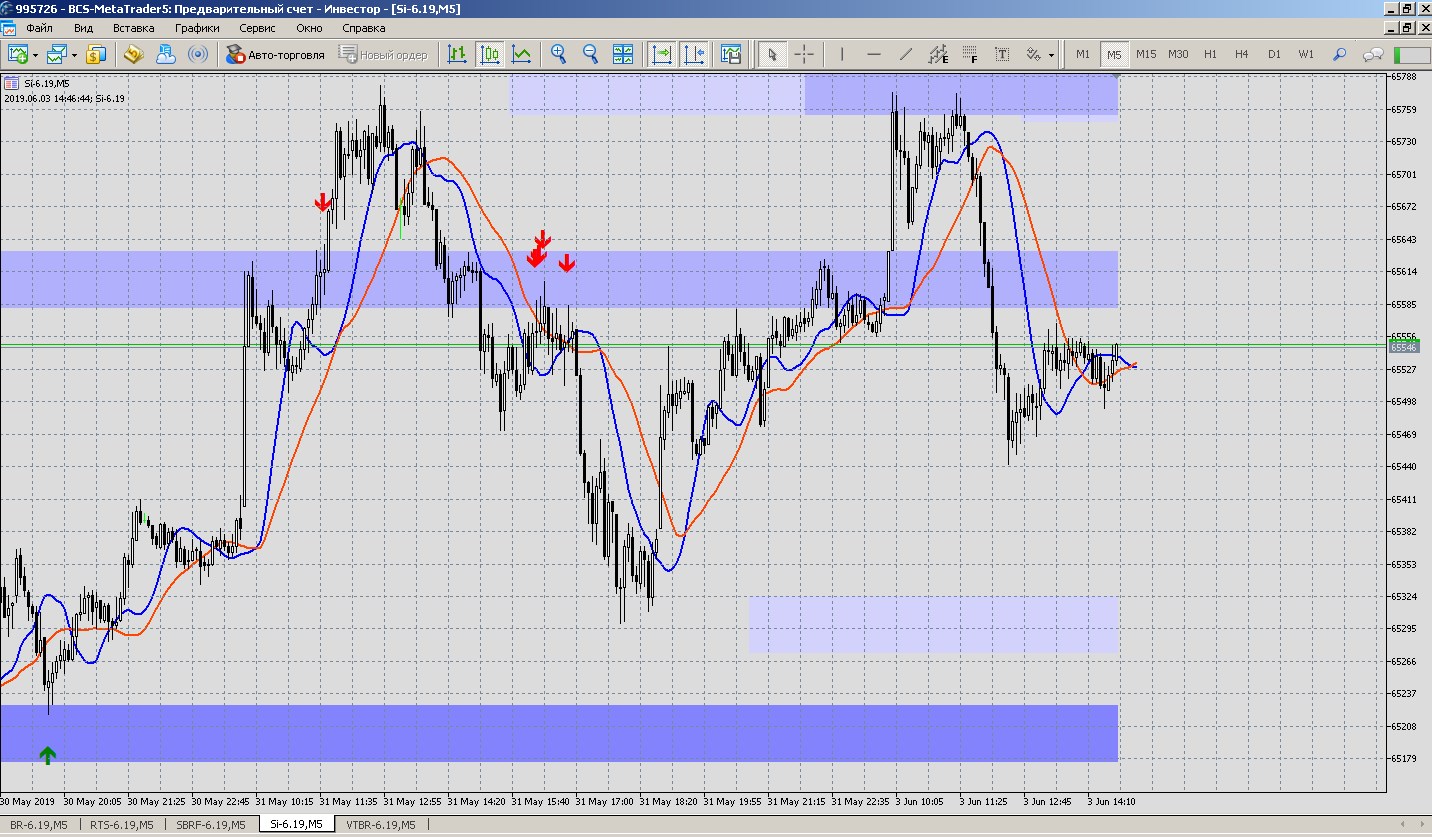Select the crosshair tool

coord(804,54)
